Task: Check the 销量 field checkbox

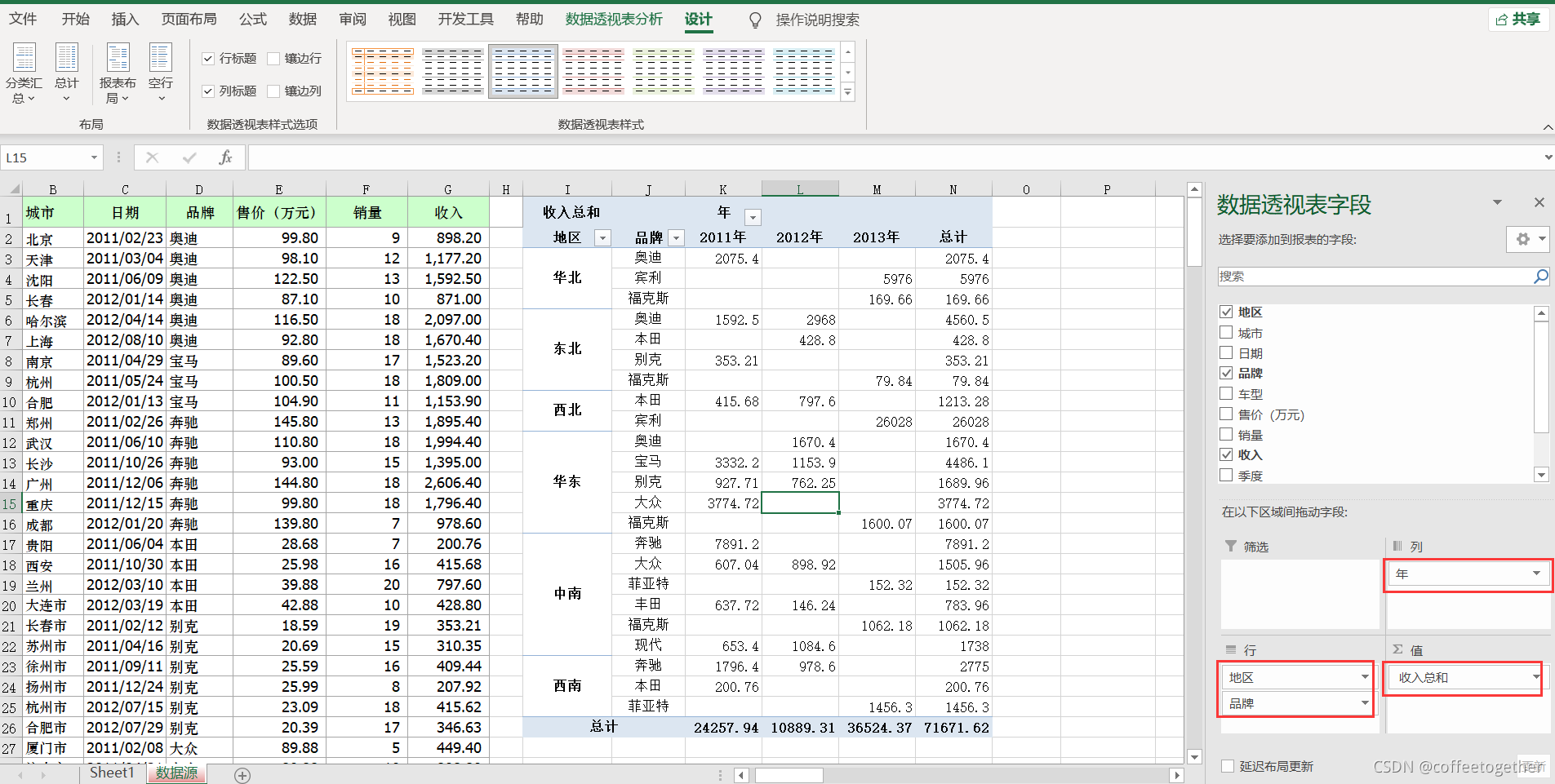Action: click(x=1226, y=434)
